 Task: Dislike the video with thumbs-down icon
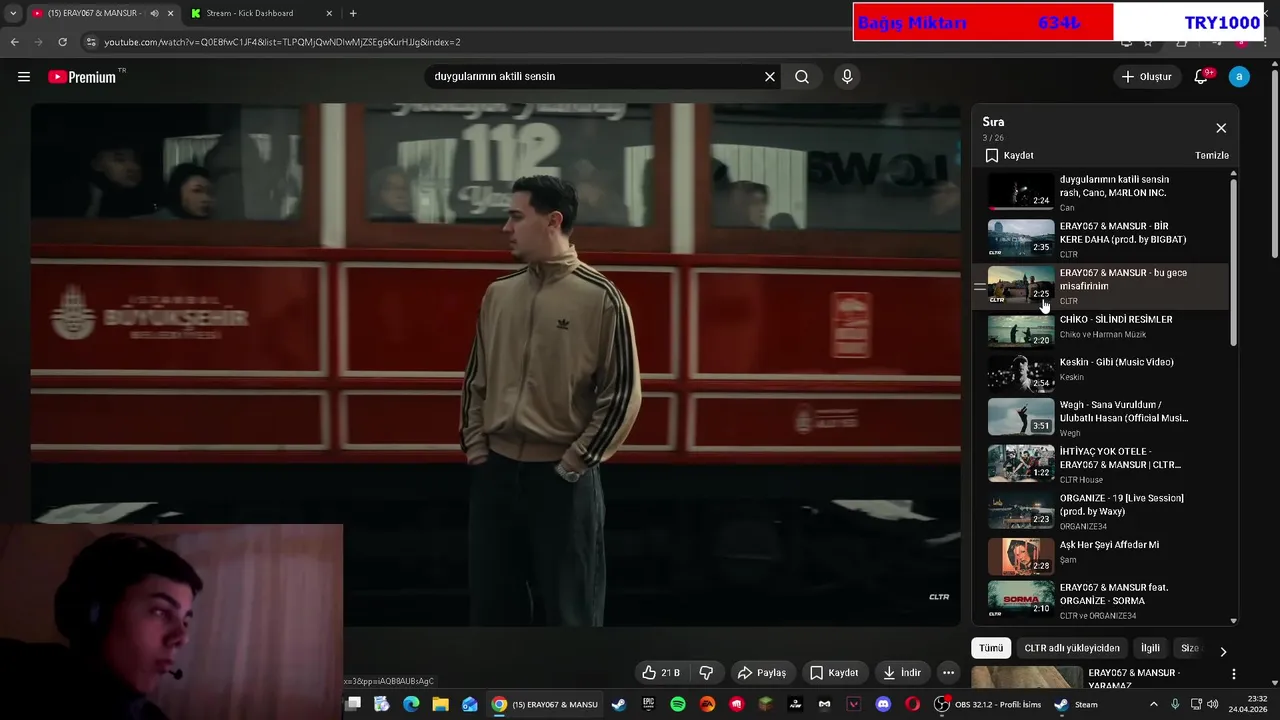706,673
